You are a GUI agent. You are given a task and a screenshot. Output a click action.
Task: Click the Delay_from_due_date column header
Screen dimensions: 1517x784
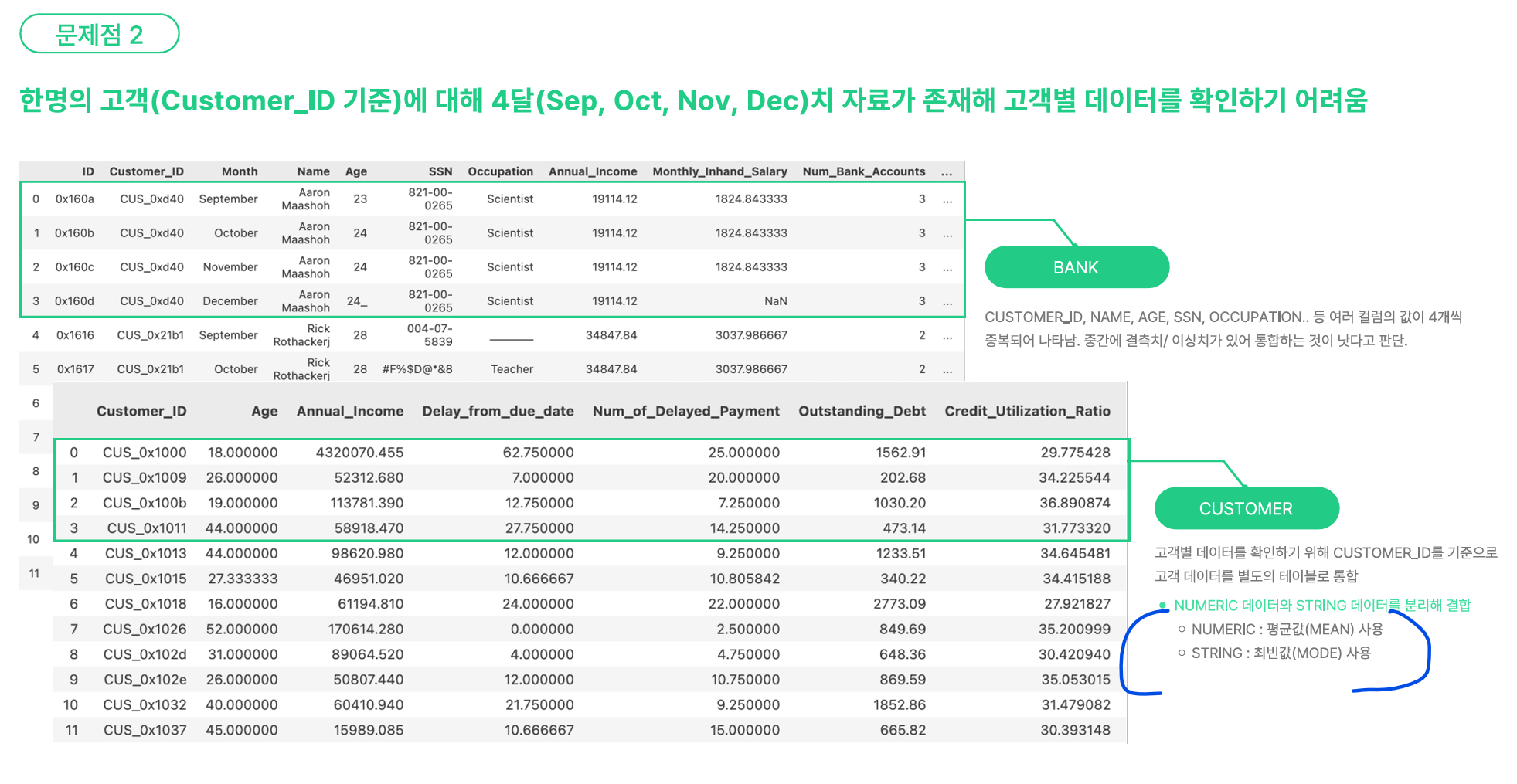click(x=498, y=411)
